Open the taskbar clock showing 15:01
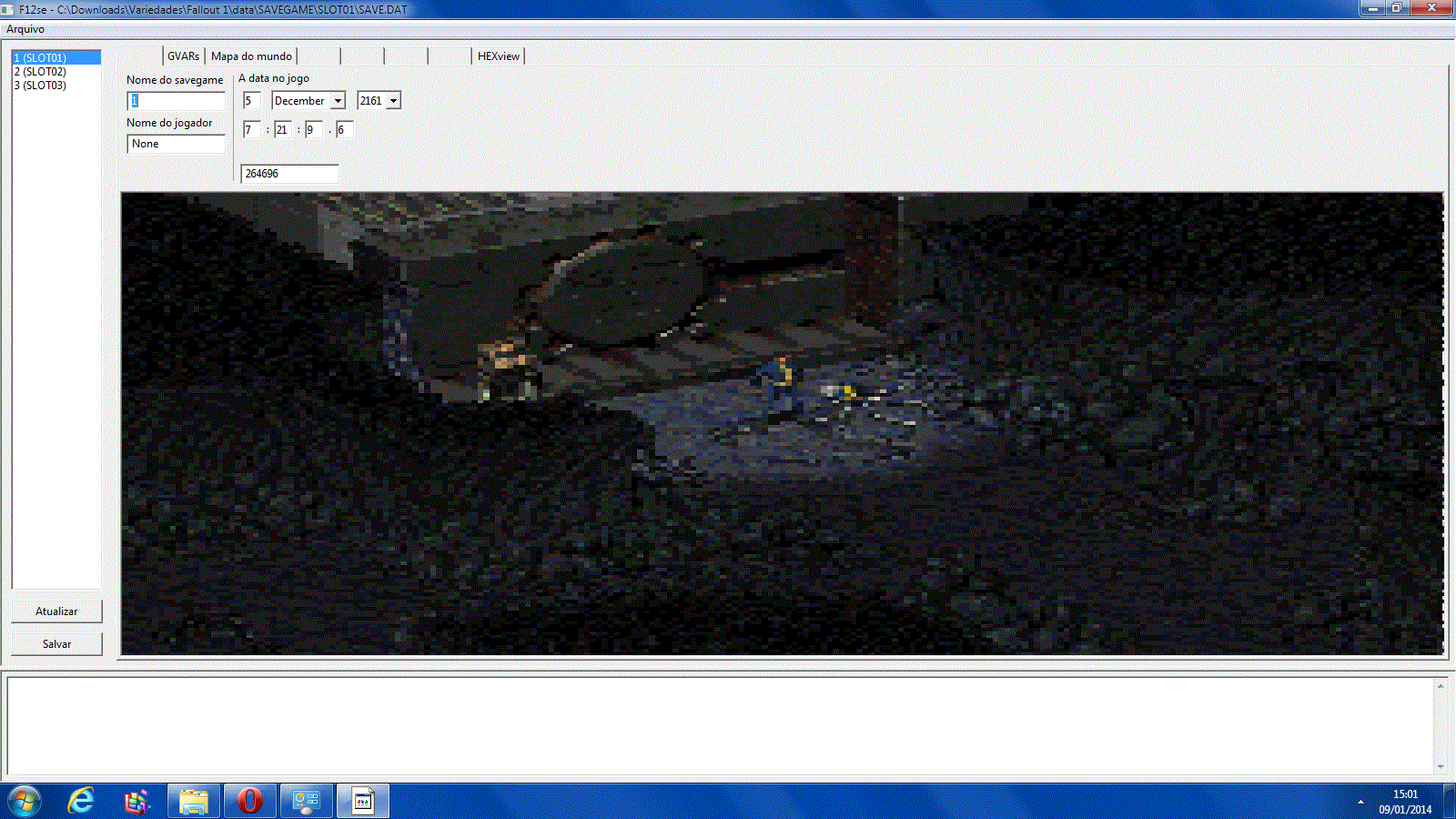 click(x=1405, y=802)
